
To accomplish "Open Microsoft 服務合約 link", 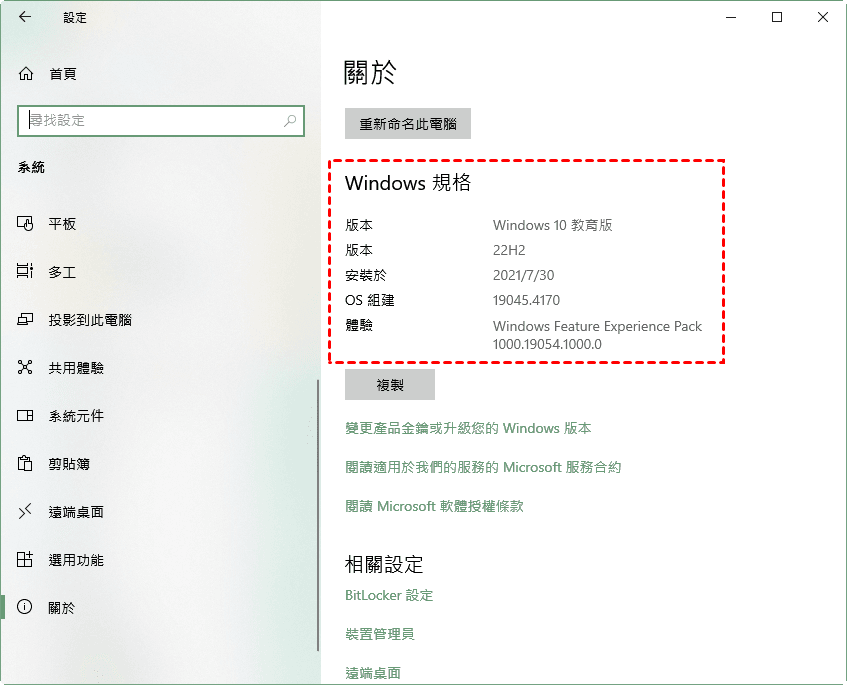I will [483, 467].
